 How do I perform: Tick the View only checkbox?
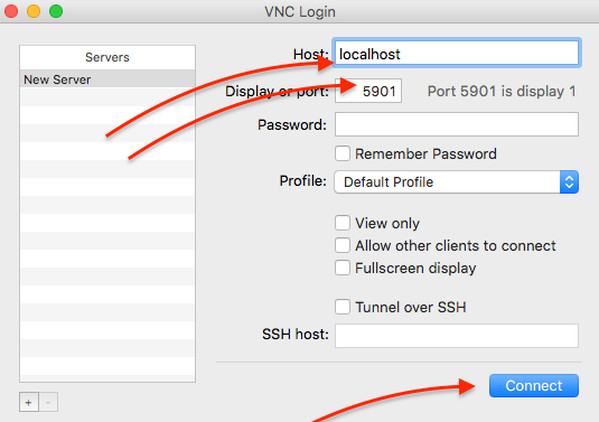(342, 223)
